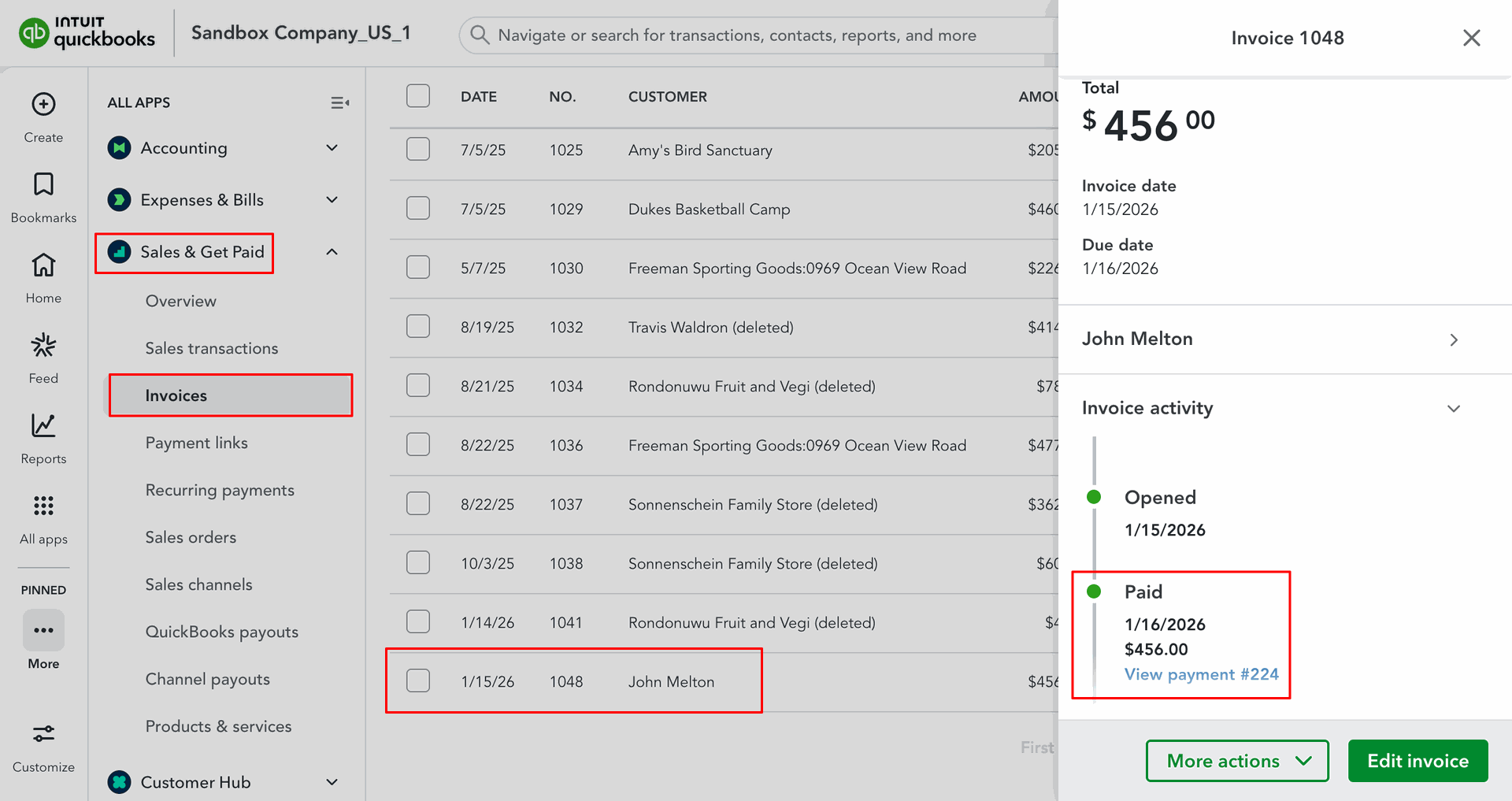Viewport: 1512px width, 801px height.
Task: Close the Invoice 1048 panel
Action: coord(1471,38)
